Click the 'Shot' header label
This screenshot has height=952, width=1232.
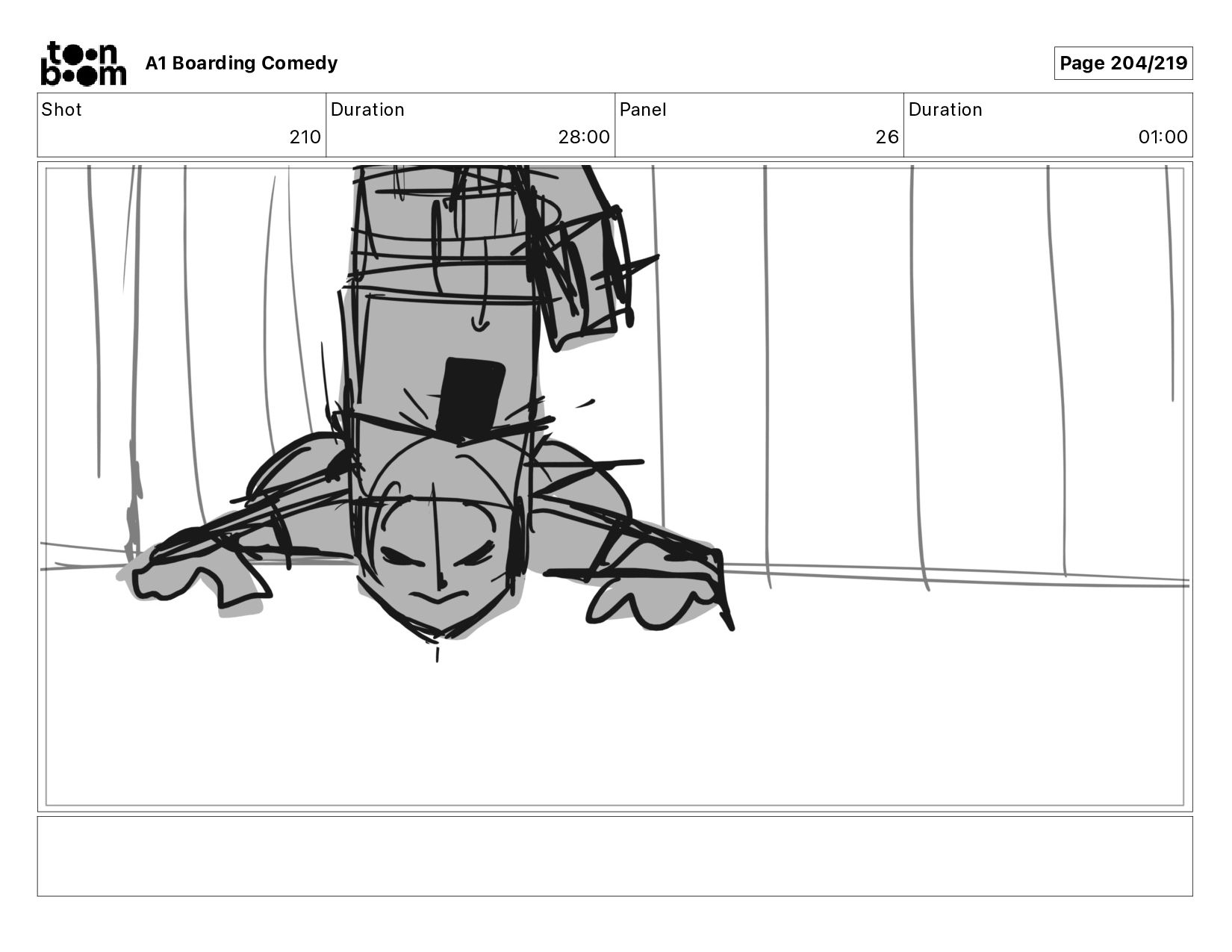[61, 110]
